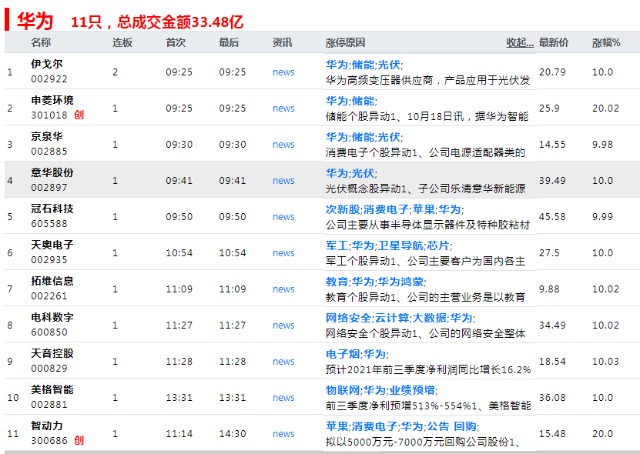This screenshot has width=640, height=454.
Task: Click stock code 605588
Action: (x=49, y=224)
